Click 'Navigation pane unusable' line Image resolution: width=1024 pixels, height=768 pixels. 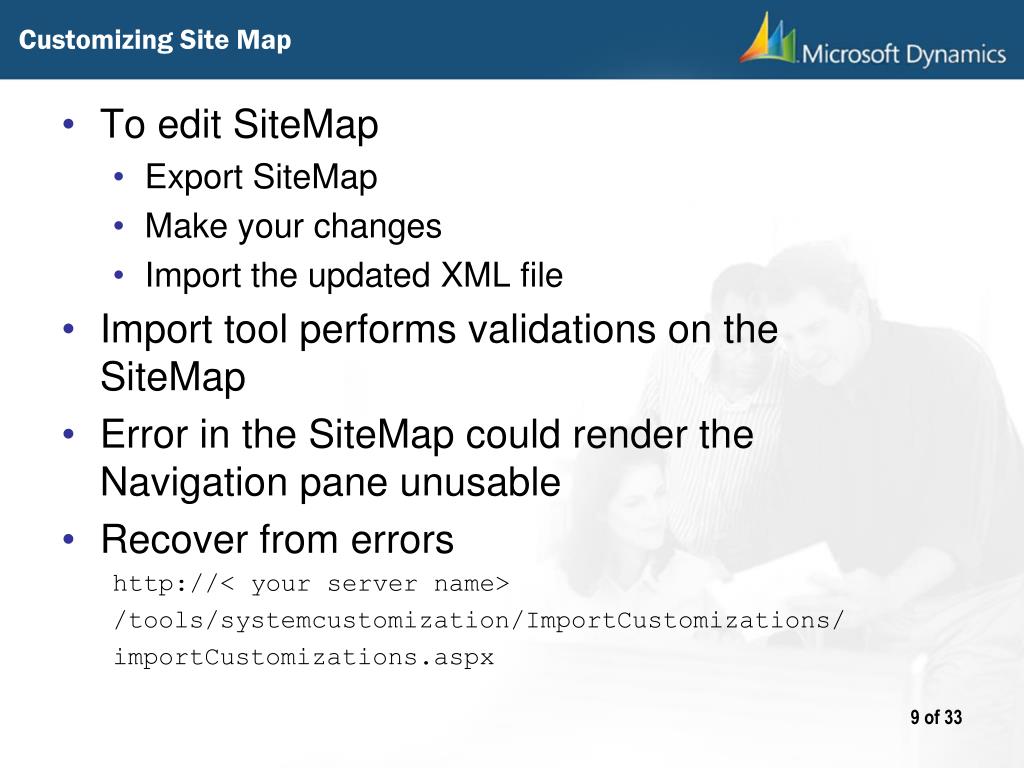pyautogui.click(x=330, y=482)
